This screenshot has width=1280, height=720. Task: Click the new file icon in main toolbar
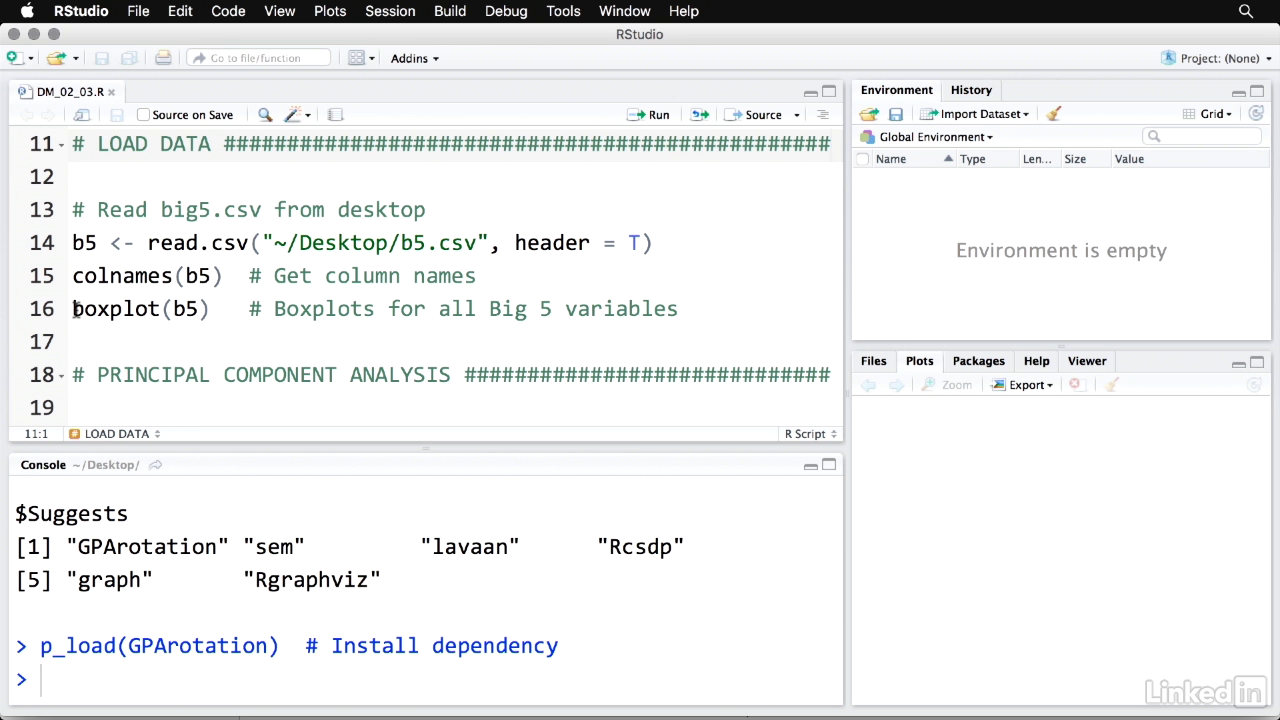coord(14,58)
